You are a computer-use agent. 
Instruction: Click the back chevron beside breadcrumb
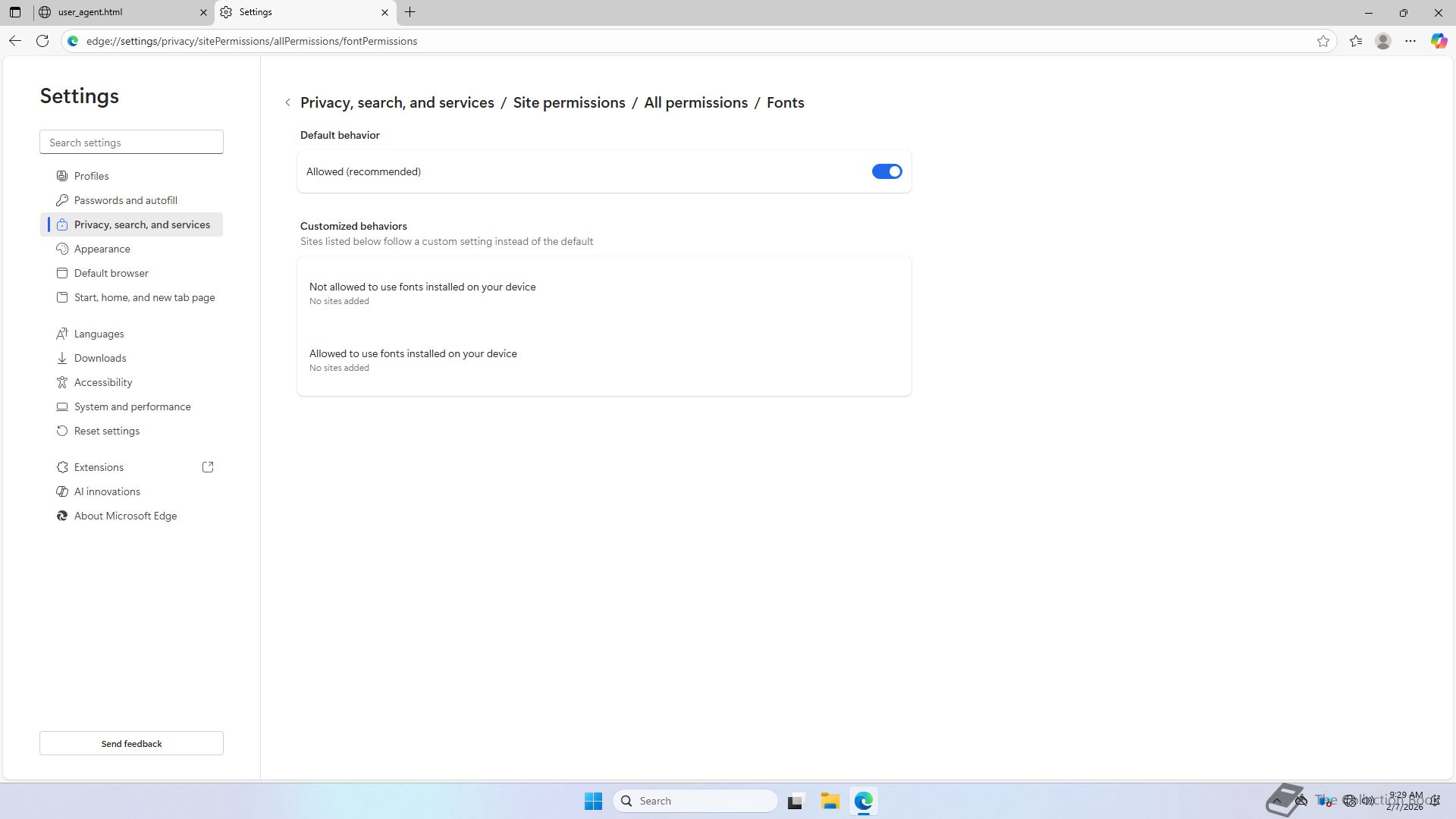coord(288,102)
